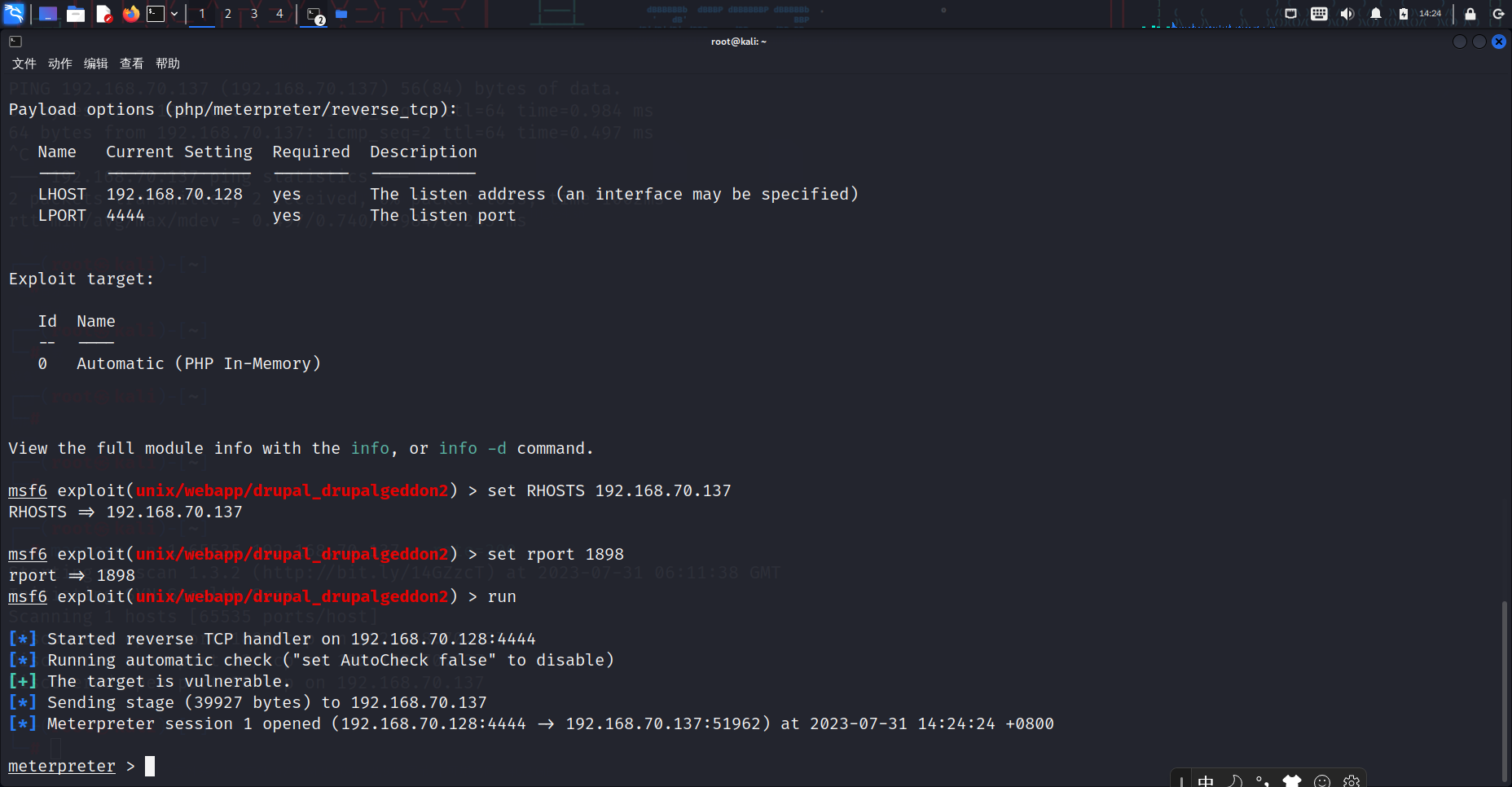Open the battery power menu
1512x787 pixels.
click(x=1404, y=14)
